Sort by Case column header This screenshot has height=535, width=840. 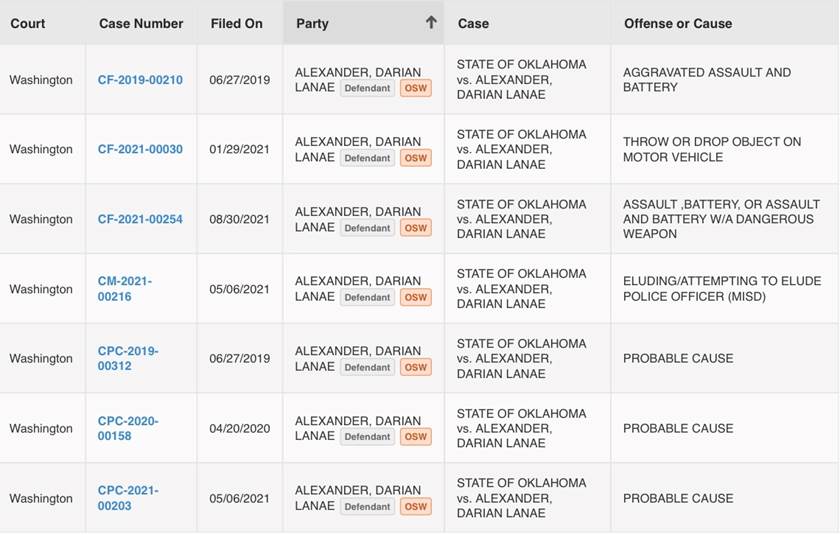[473, 23]
